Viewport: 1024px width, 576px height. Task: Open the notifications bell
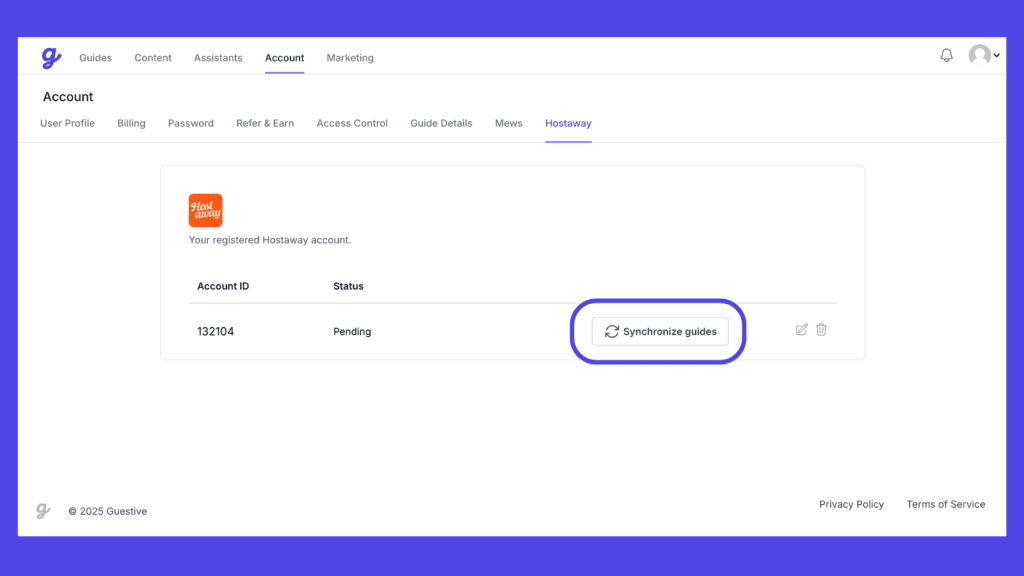coord(946,56)
